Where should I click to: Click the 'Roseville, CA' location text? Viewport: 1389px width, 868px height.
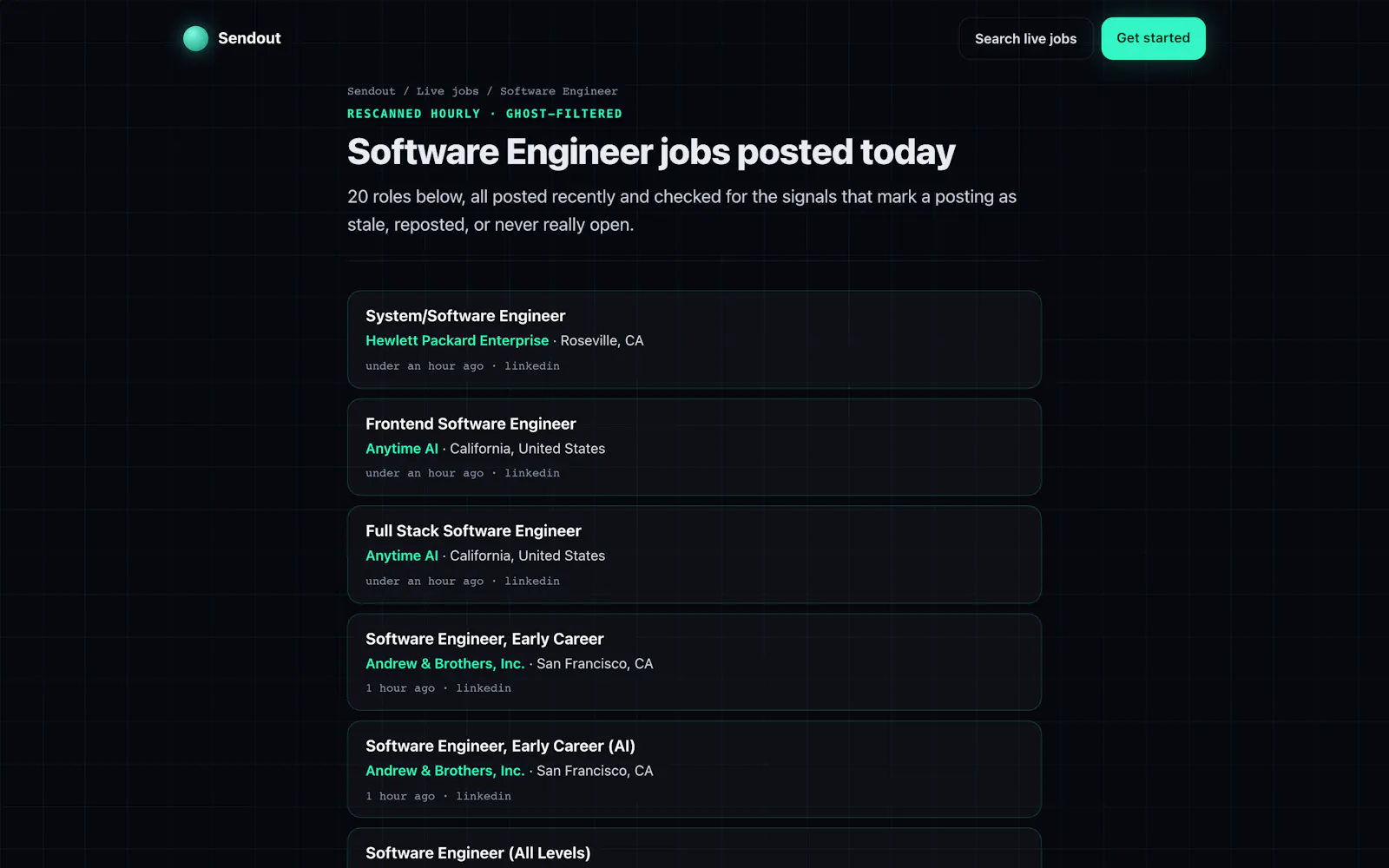pyautogui.click(x=602, y=340)
